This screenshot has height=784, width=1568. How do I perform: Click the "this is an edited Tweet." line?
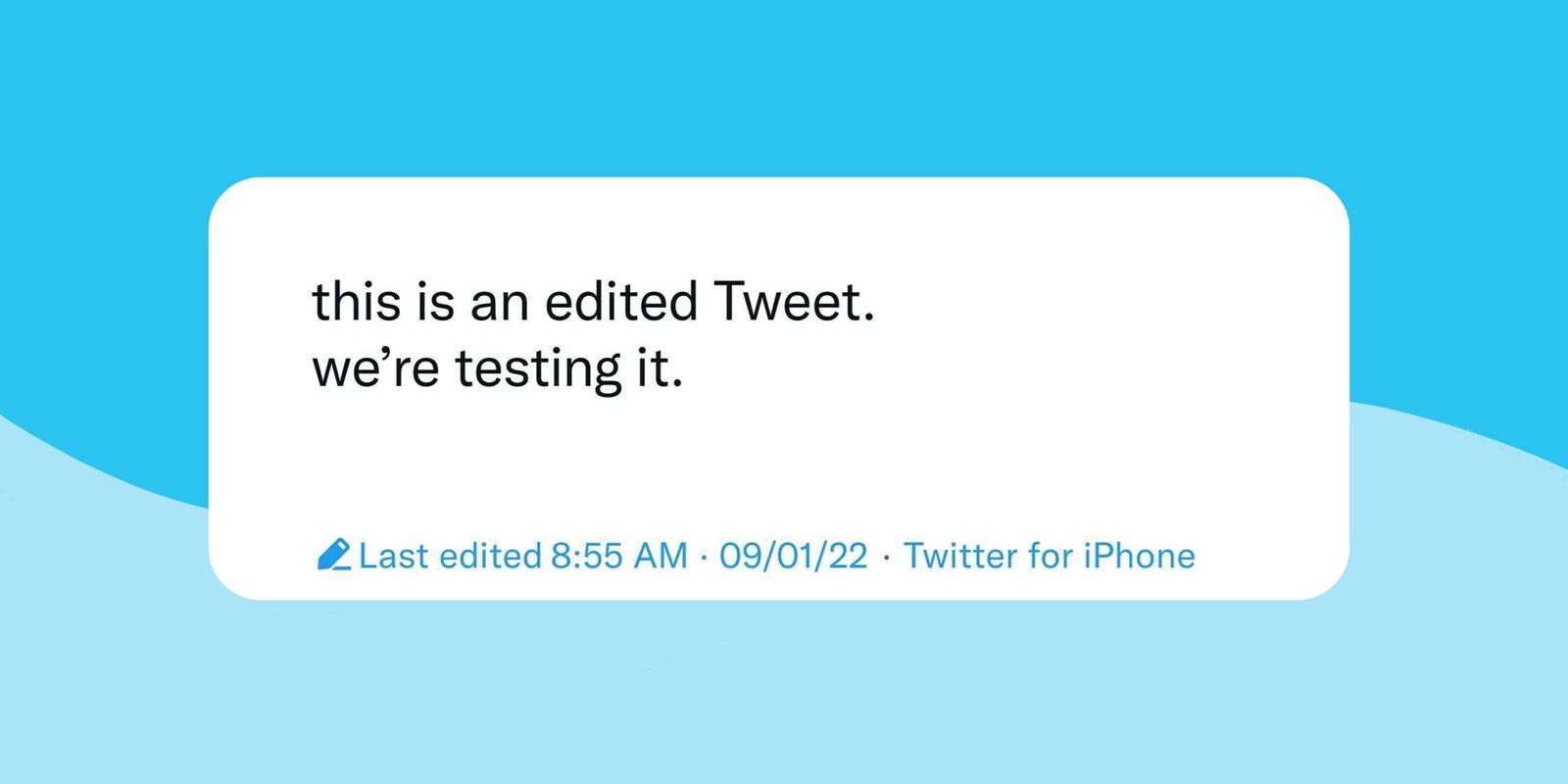(593, 301)
